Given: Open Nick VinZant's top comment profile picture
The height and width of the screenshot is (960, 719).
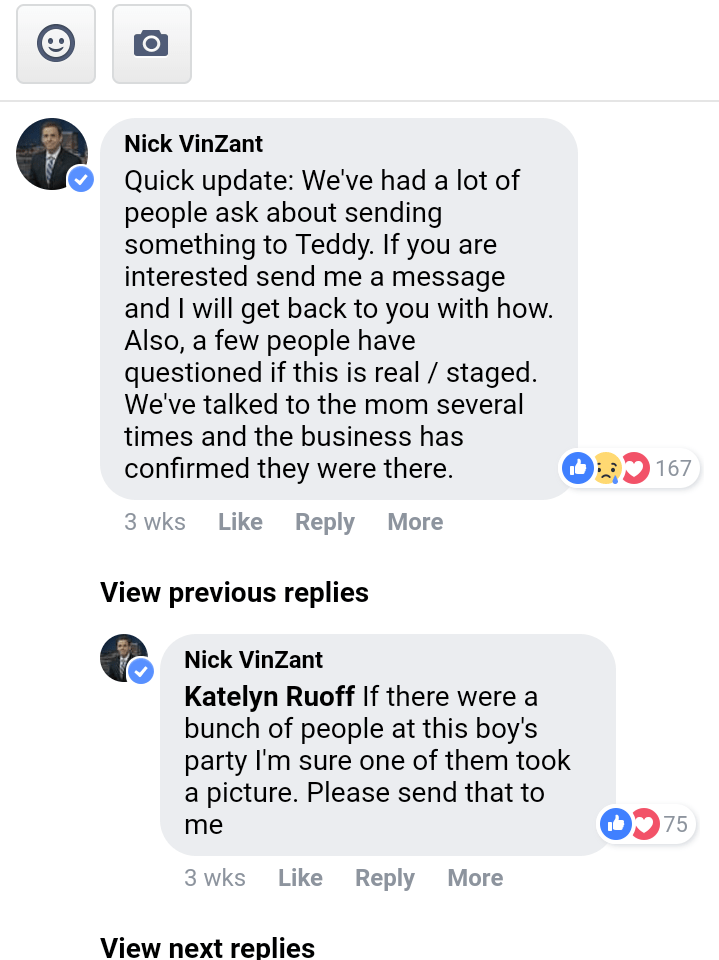Looking at the screenshot, I should pos(50,153).
